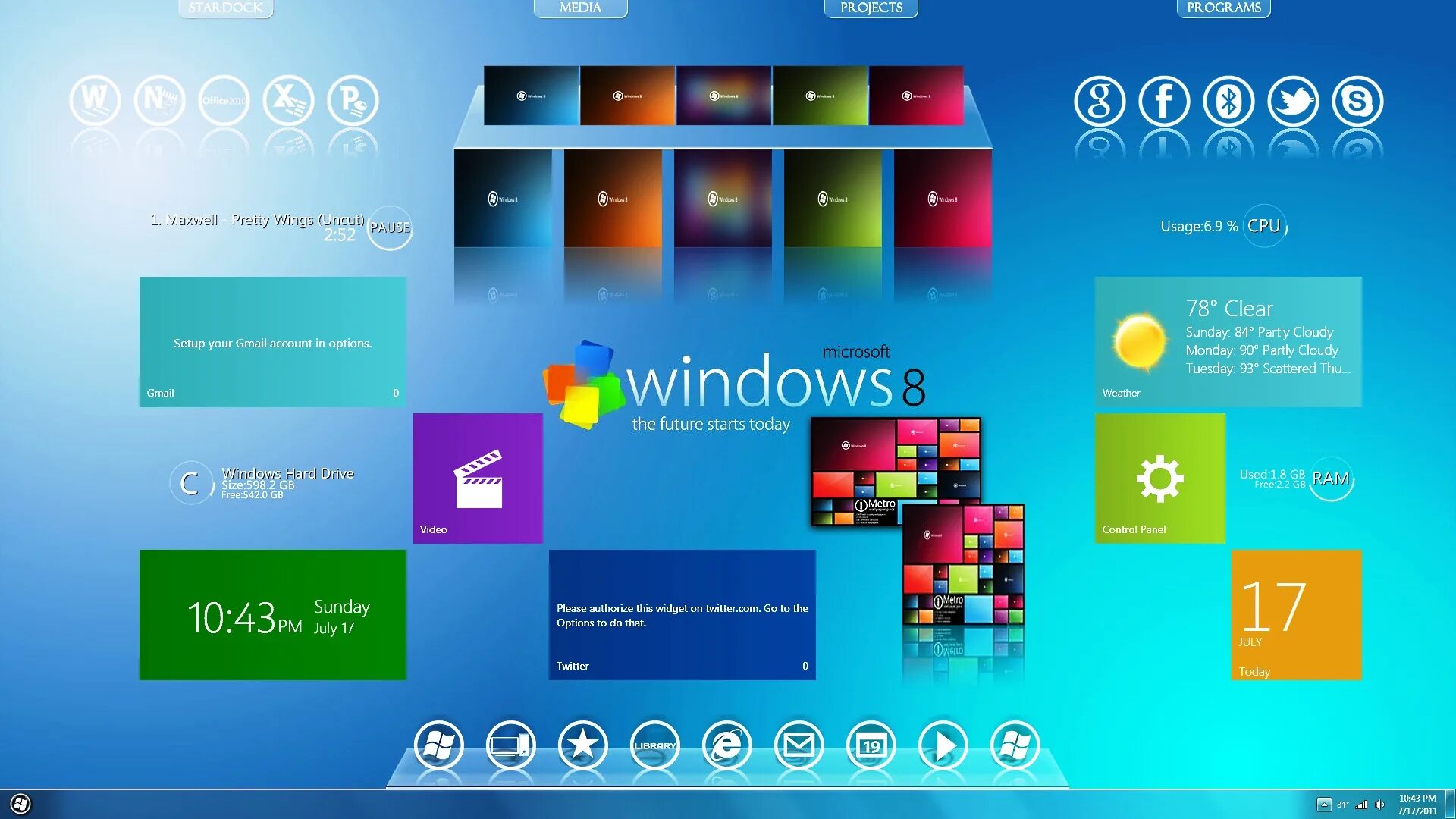
Task: Switch to the Programs tab
Action: click(x=1223, y=8)
